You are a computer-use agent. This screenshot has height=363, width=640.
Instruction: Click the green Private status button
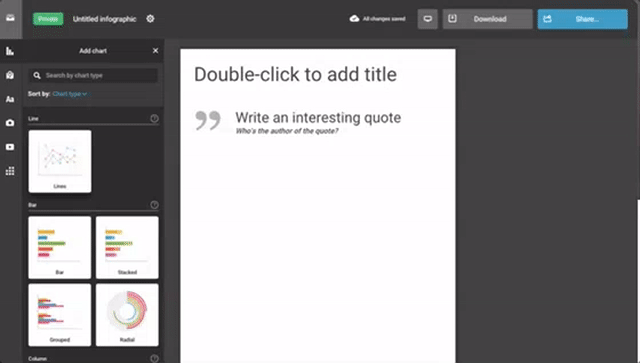[x=48, y=19]
